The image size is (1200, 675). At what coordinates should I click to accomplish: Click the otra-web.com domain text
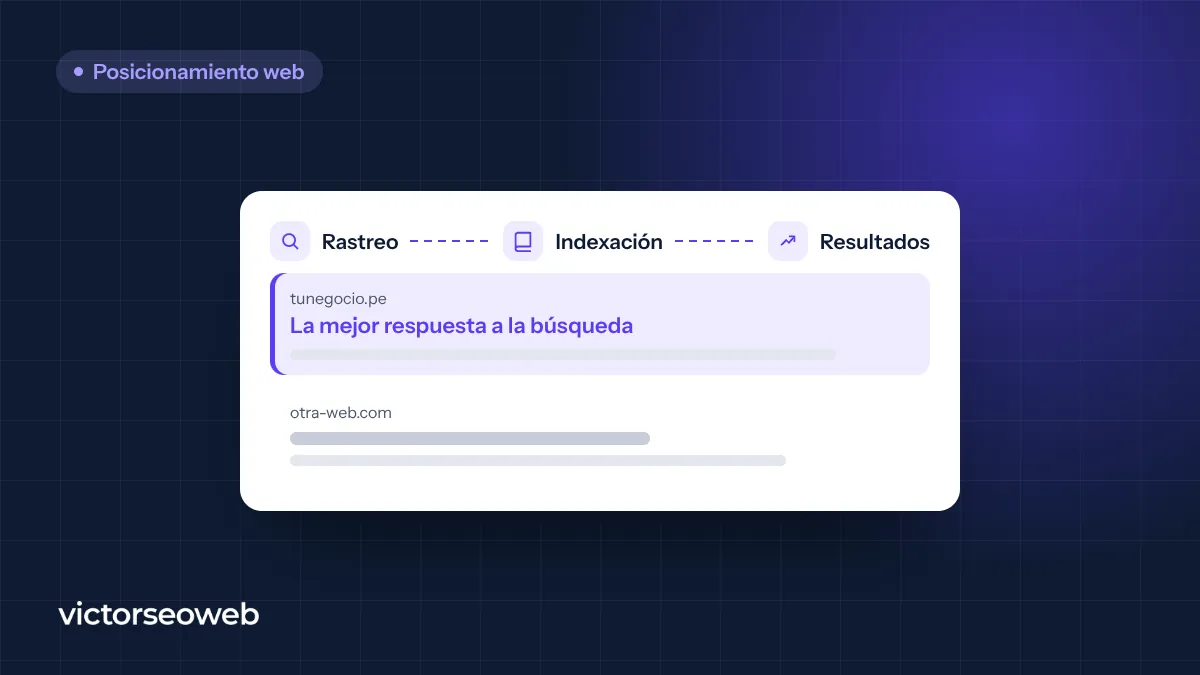pos(341,412)
